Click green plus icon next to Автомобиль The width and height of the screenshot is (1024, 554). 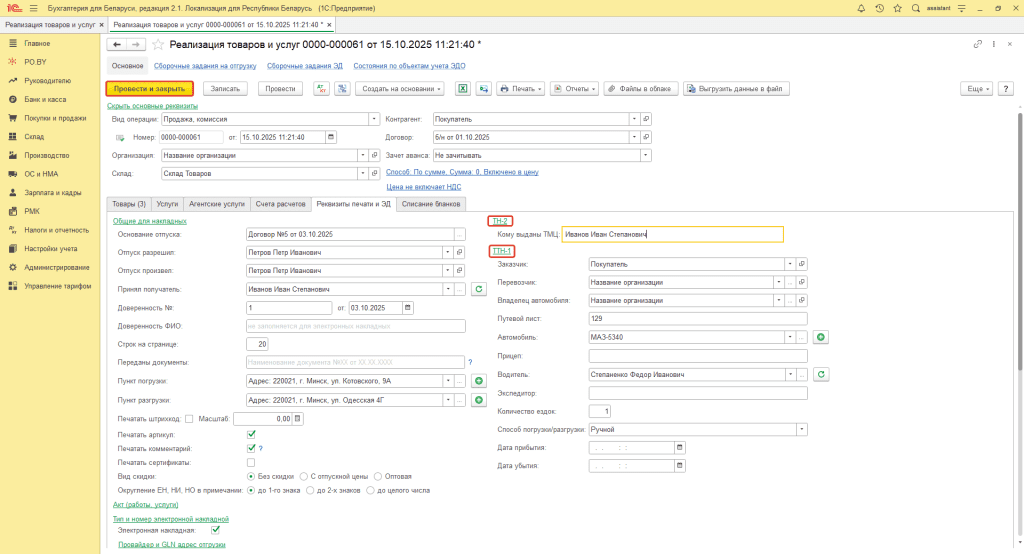(x=821, y=337)
